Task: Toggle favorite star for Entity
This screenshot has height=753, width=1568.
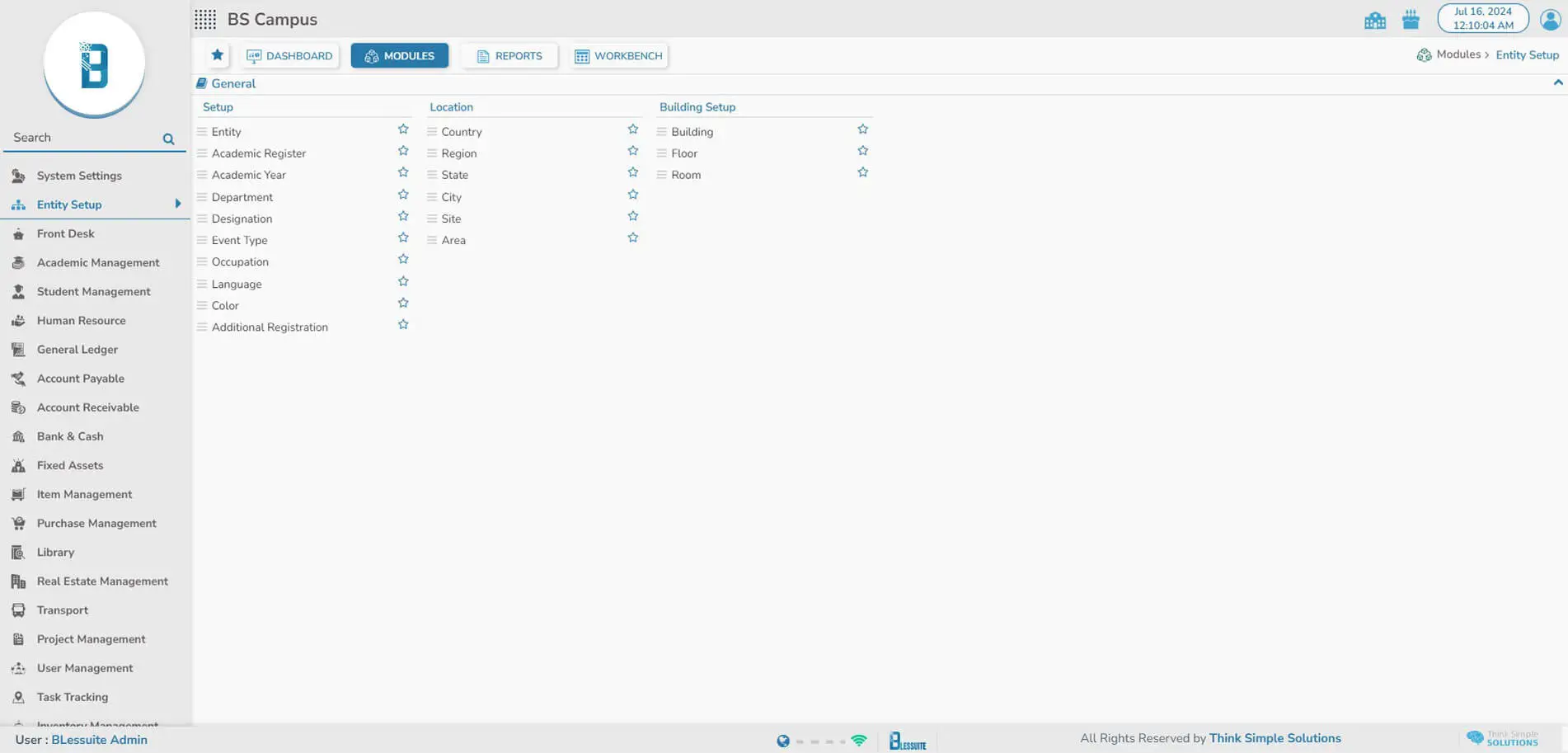Action: point(403,129)
